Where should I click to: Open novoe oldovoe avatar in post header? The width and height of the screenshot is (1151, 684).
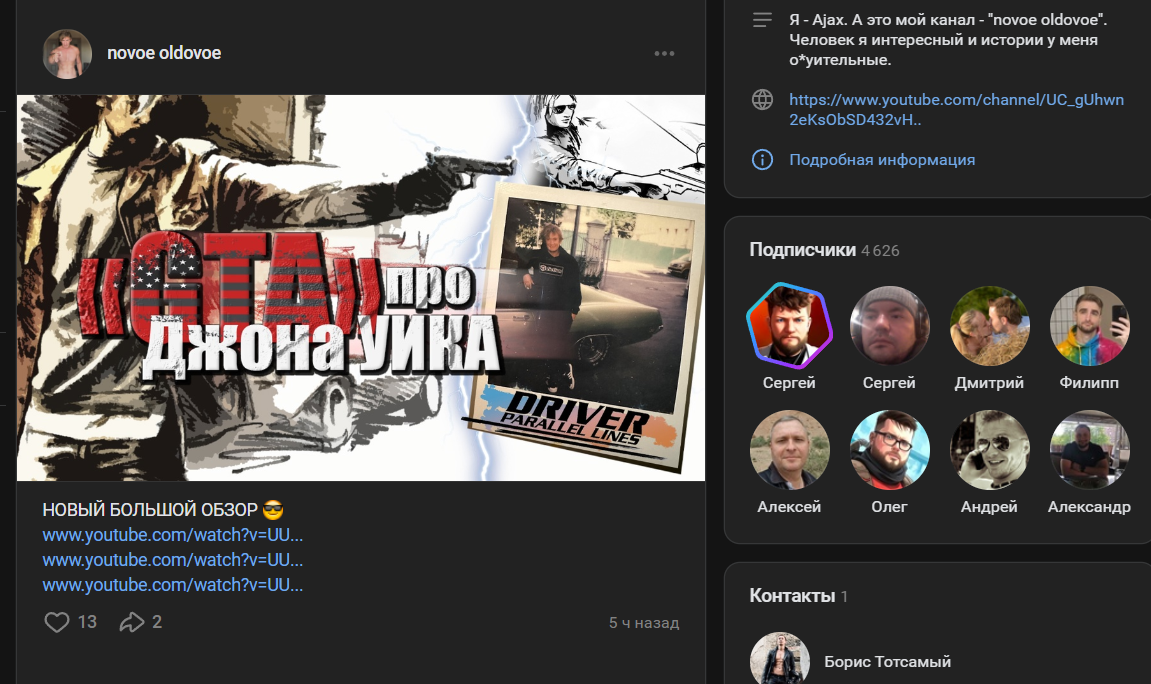point(67,54)
